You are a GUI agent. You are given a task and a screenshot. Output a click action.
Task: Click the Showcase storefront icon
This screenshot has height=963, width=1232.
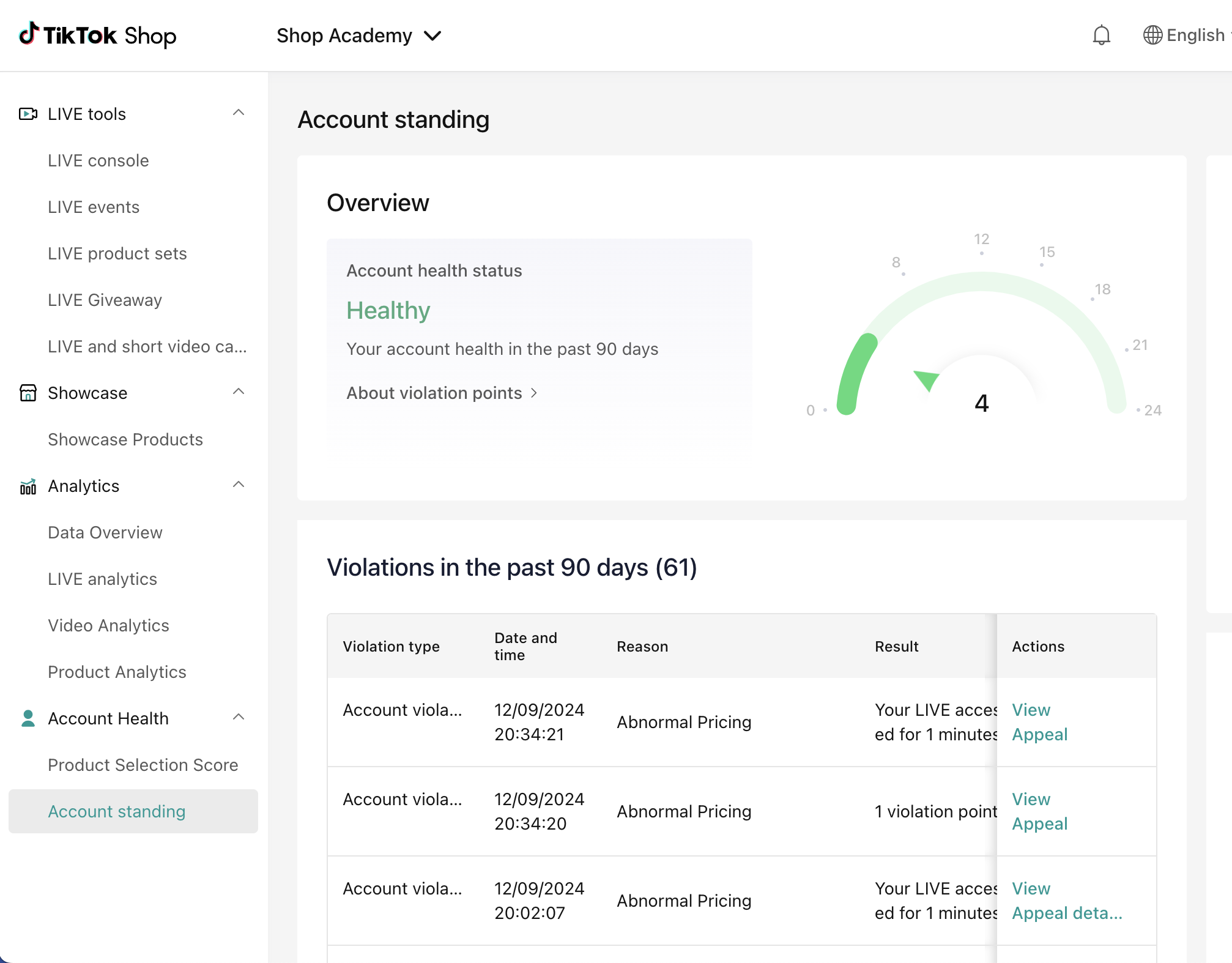(28, 393)
